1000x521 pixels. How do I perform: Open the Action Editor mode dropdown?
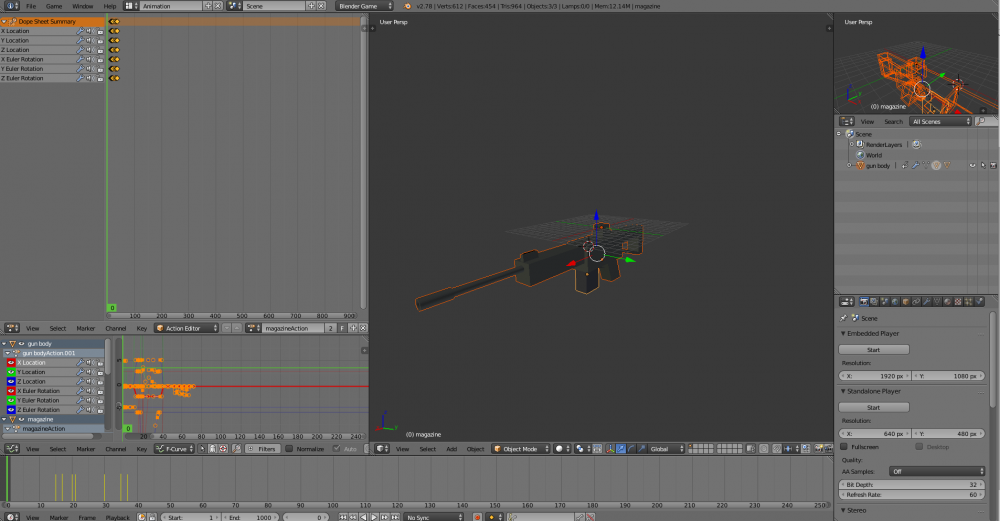coord(187,328)
